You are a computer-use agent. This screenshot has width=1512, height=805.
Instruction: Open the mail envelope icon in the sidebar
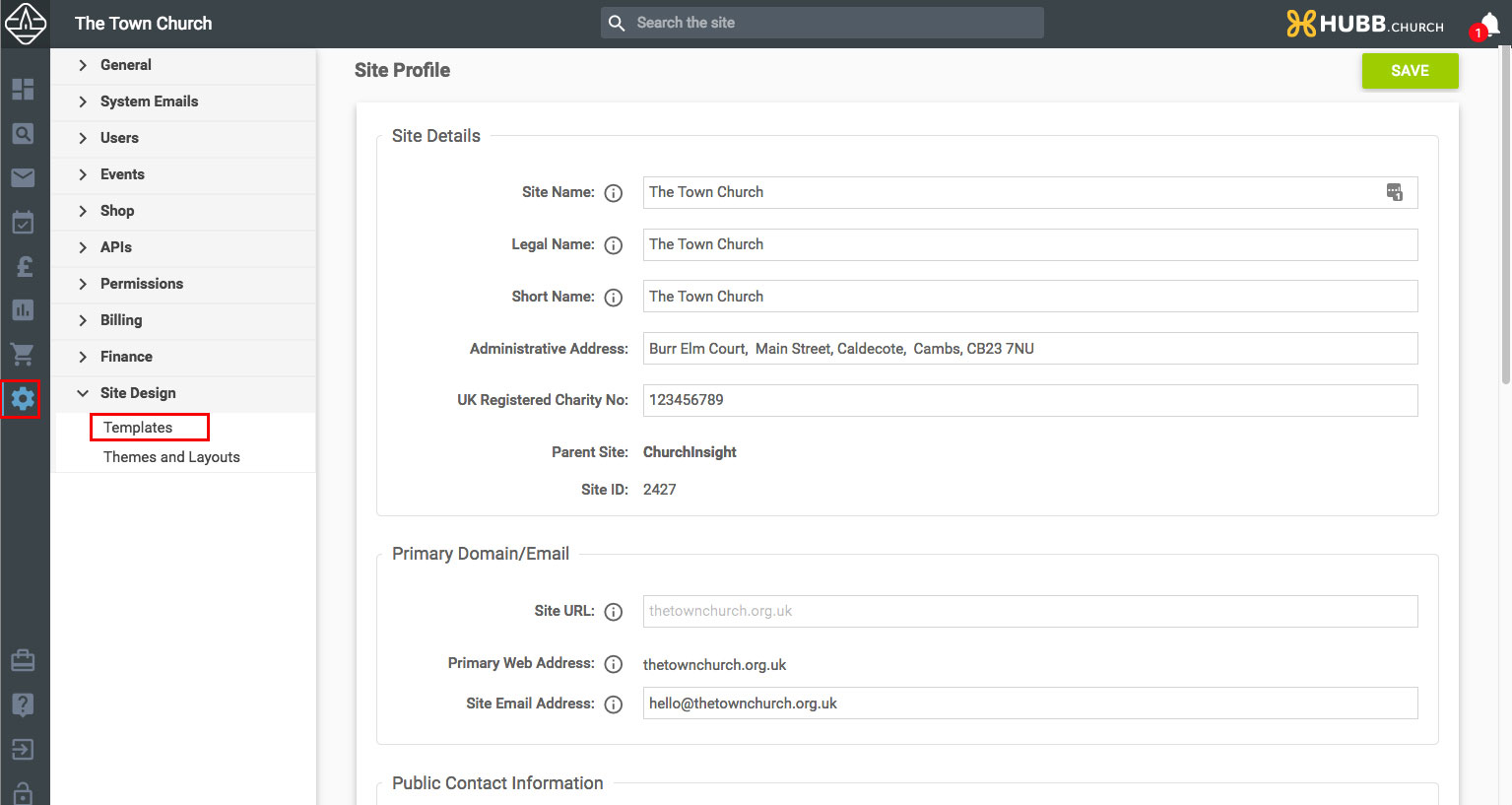(x=23, y=177)
